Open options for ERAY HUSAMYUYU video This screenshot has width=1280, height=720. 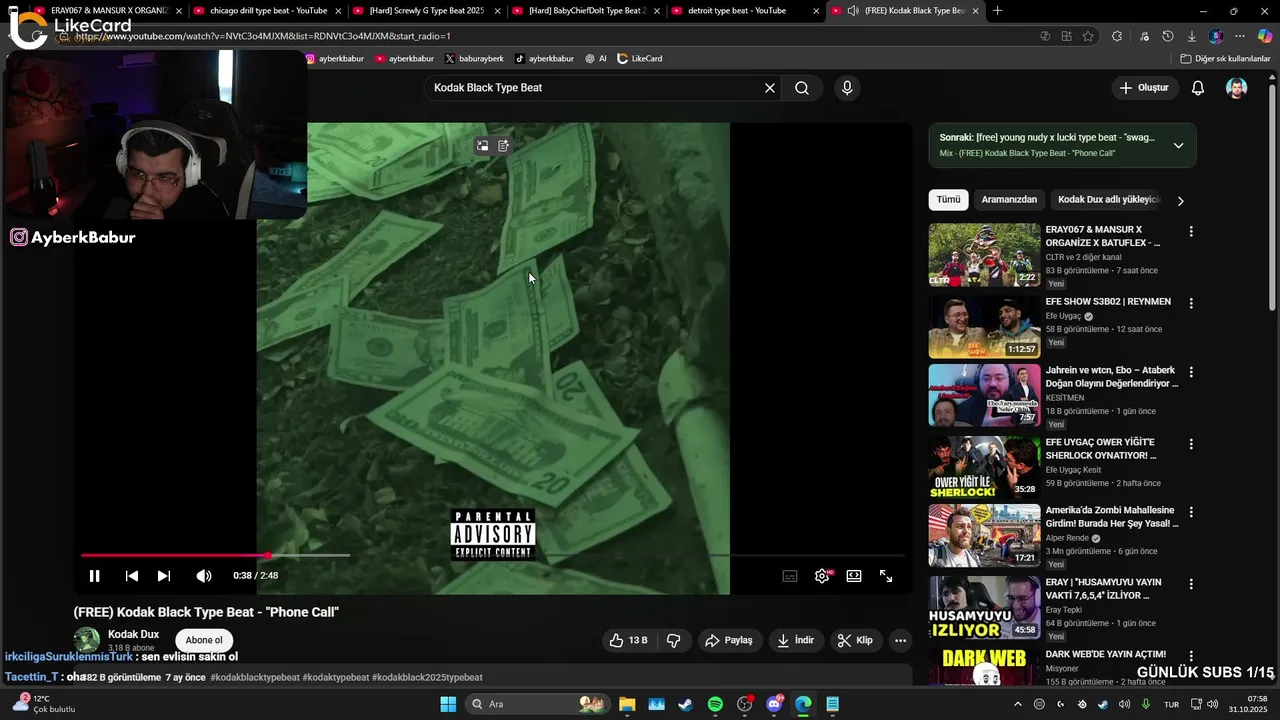tap(1191, 583)
